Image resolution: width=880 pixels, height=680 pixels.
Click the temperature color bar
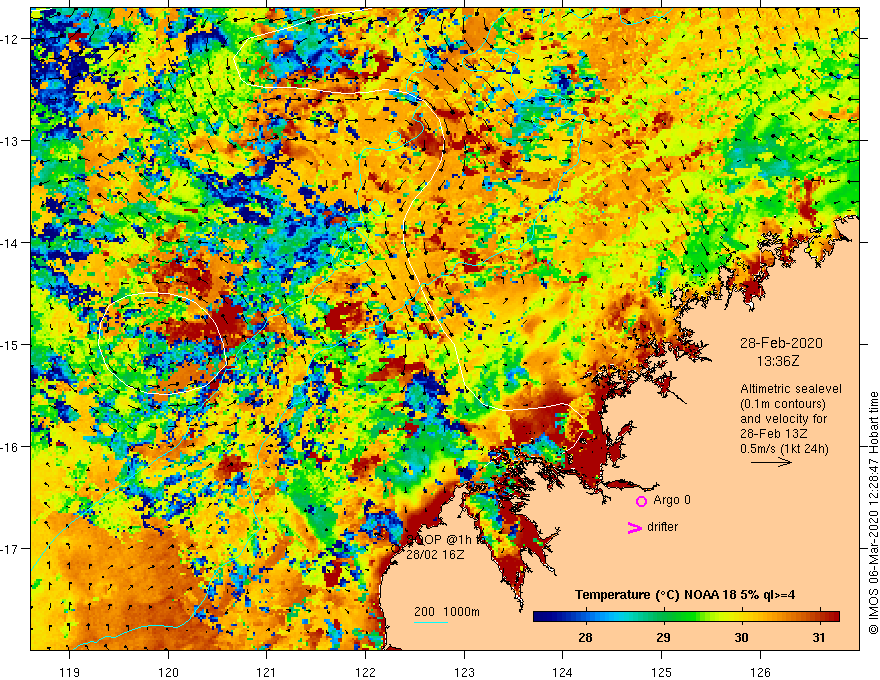click(x=686, y=617)
